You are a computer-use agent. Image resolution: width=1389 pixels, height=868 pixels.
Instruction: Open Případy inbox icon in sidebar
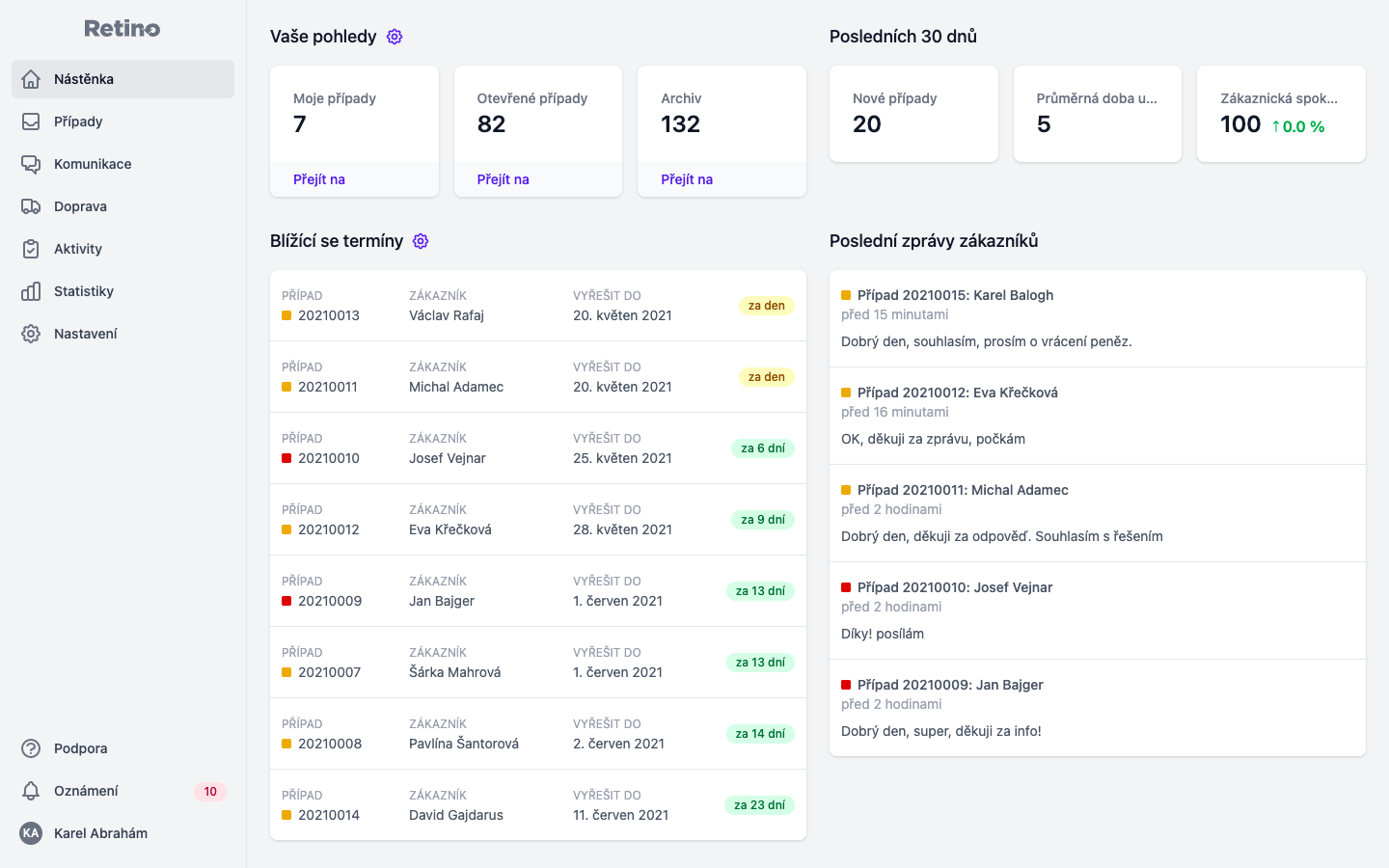click(31, 122)
